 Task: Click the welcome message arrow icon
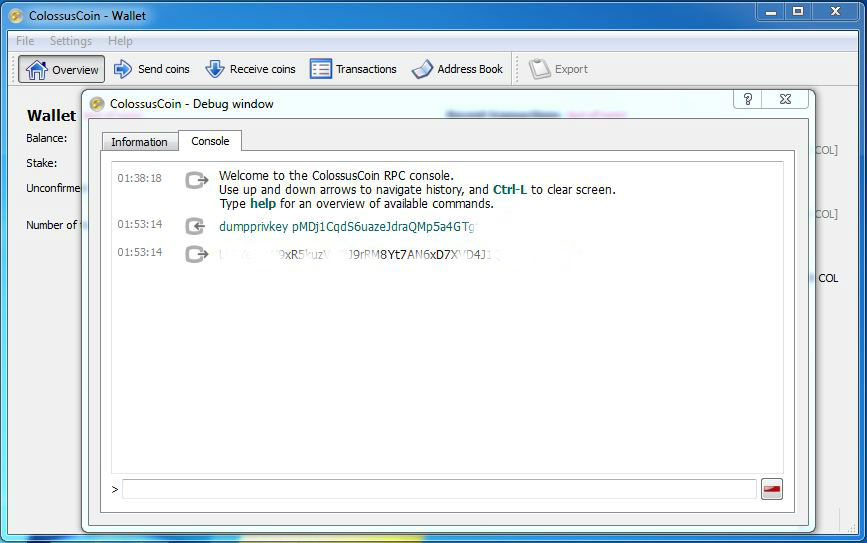[197, 180]
